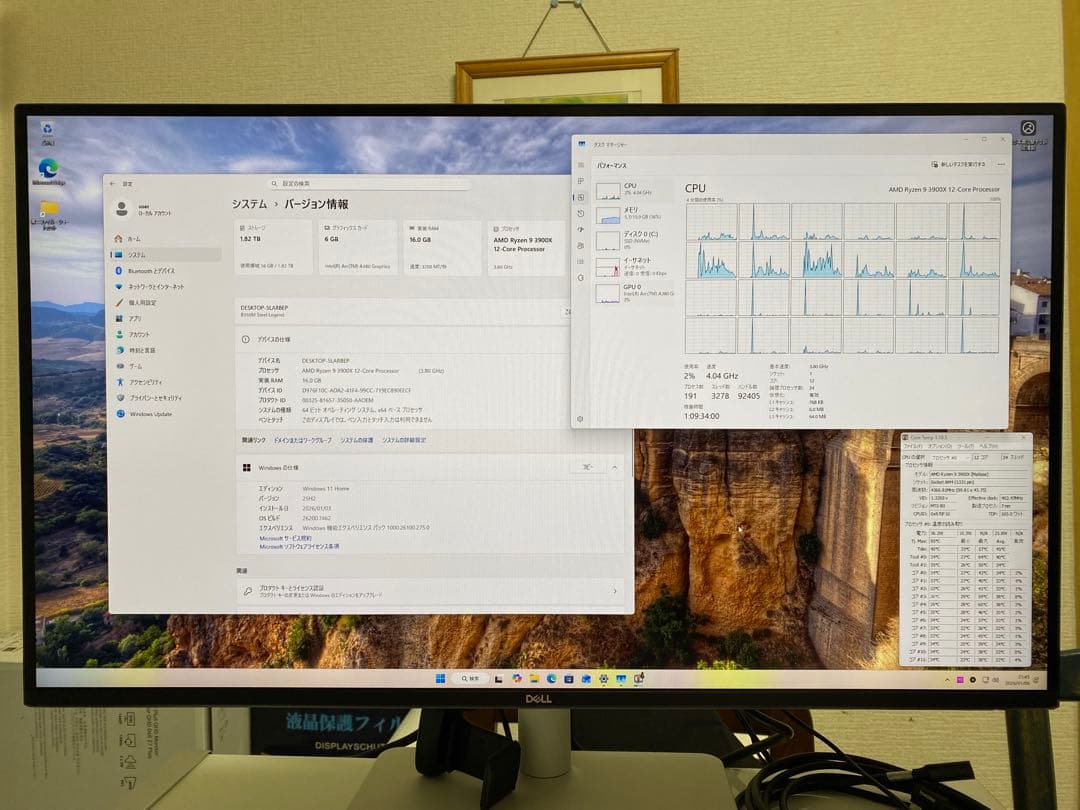Select App history in Task Manager sidebar

580,212
